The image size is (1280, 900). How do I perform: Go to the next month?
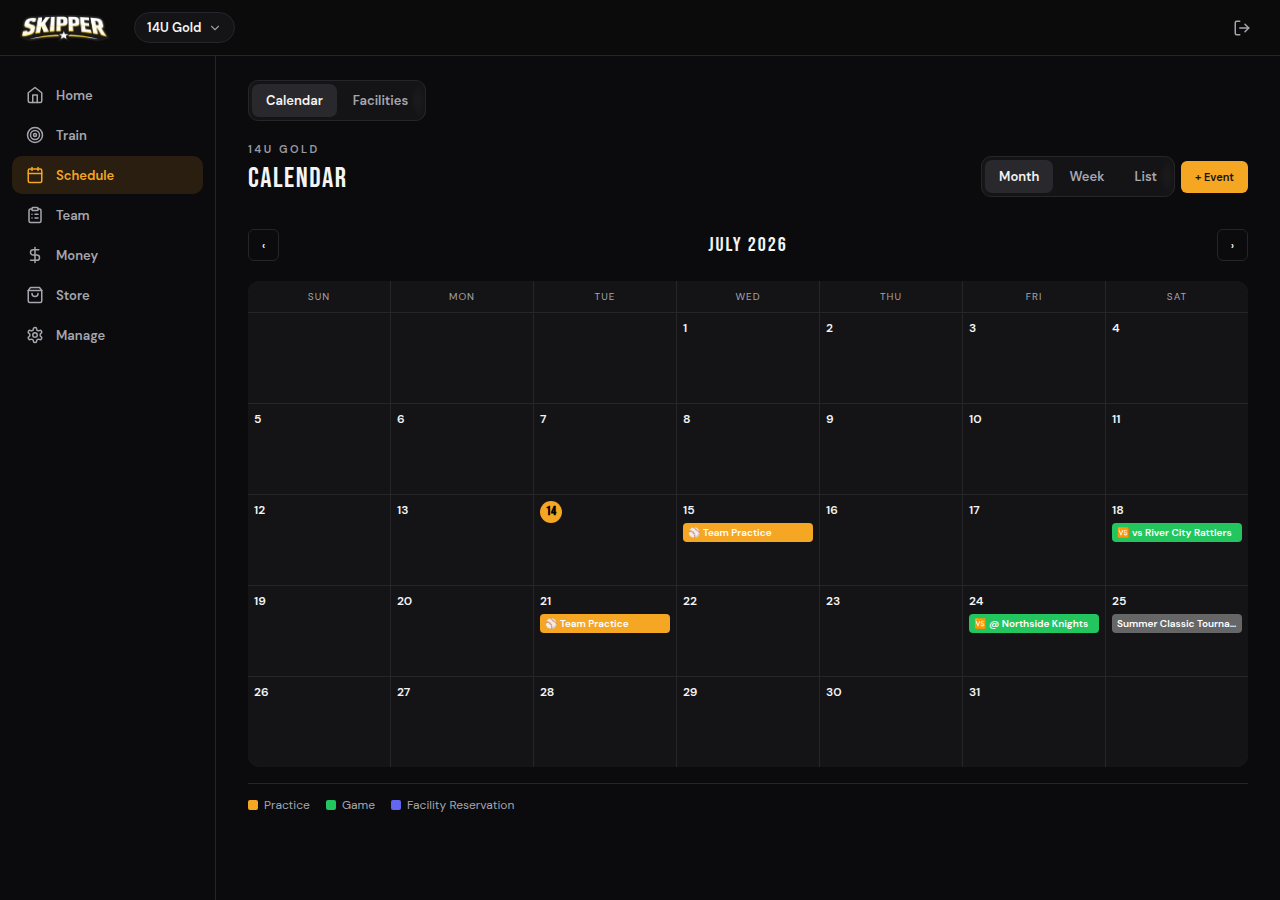1232,245
